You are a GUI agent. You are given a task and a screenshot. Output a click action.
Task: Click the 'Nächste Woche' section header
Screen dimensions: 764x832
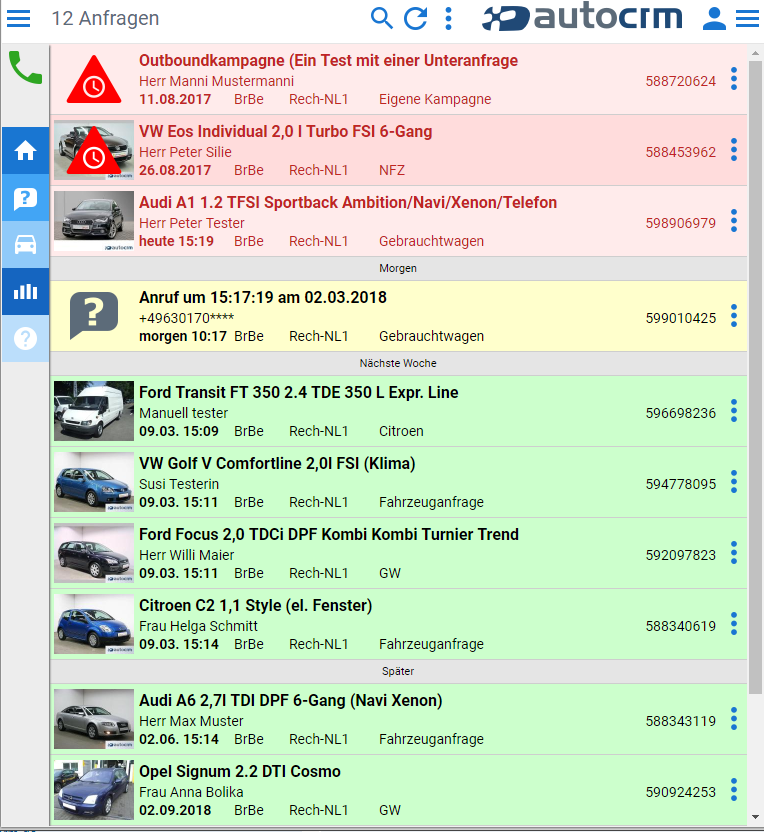tap(398, 363)
